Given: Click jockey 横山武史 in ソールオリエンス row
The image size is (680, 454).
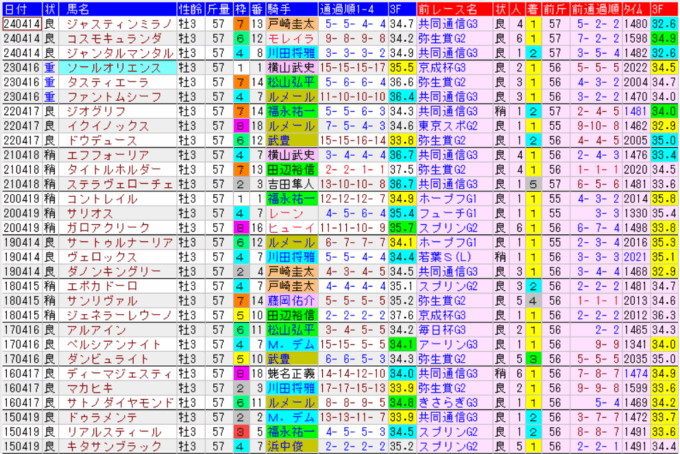Looking at the screenshot, I should pos(292,68).
